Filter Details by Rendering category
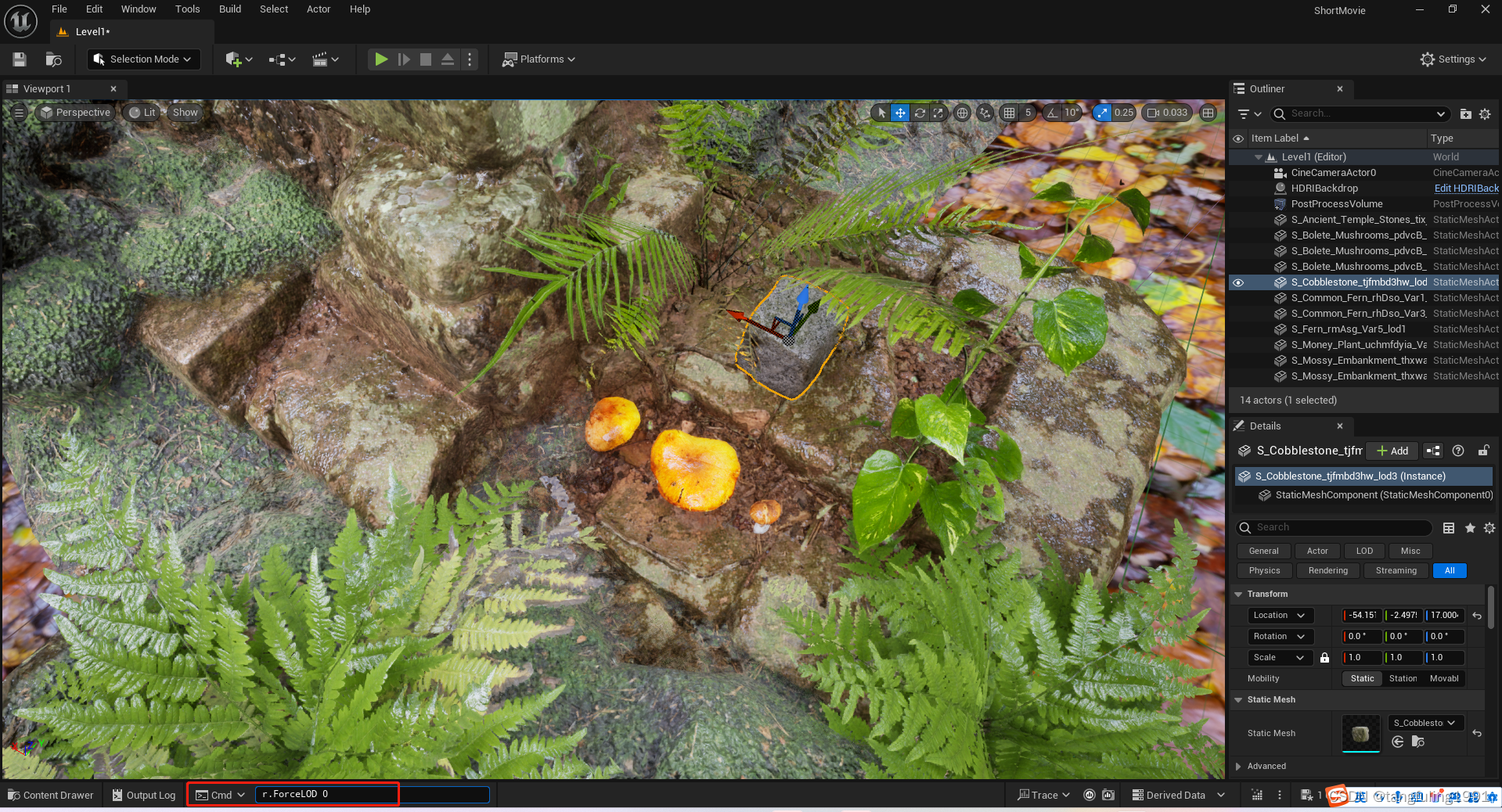This screenshot has height=812, width=1502. pos(1327,571)
